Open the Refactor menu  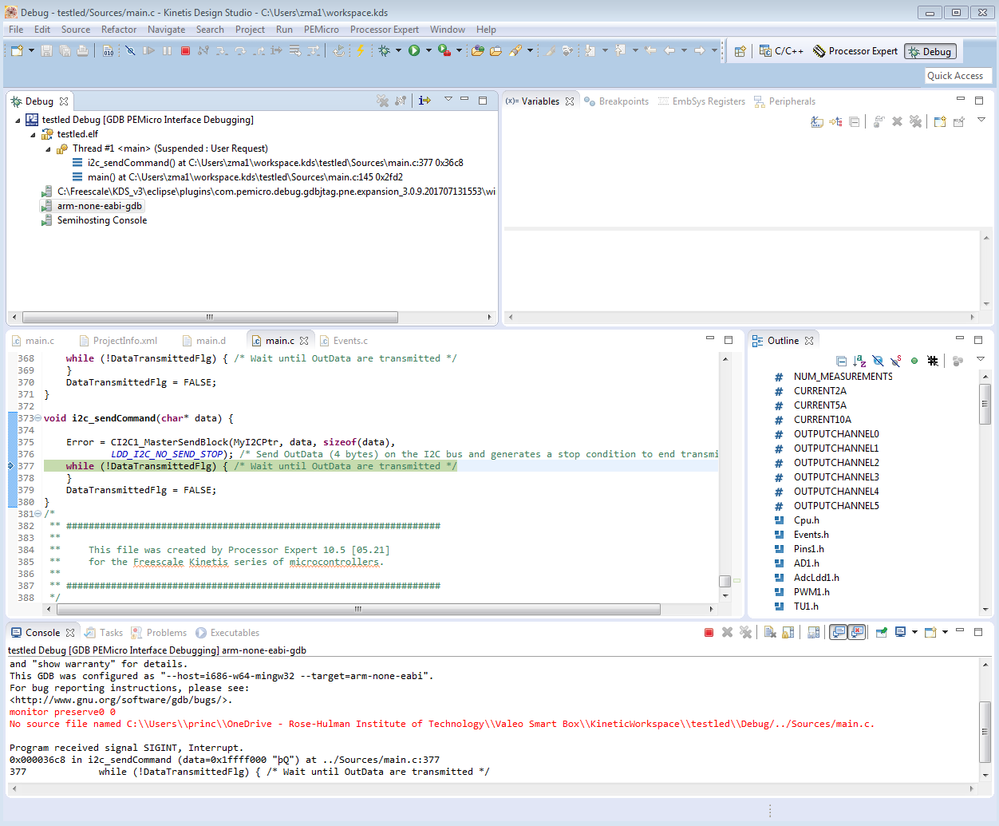tap(119, 29)
